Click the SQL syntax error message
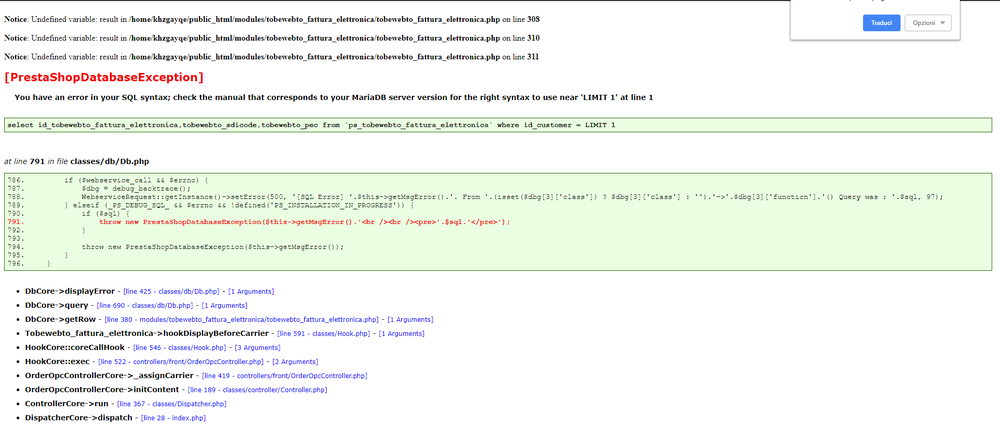 tap(334, 98)
